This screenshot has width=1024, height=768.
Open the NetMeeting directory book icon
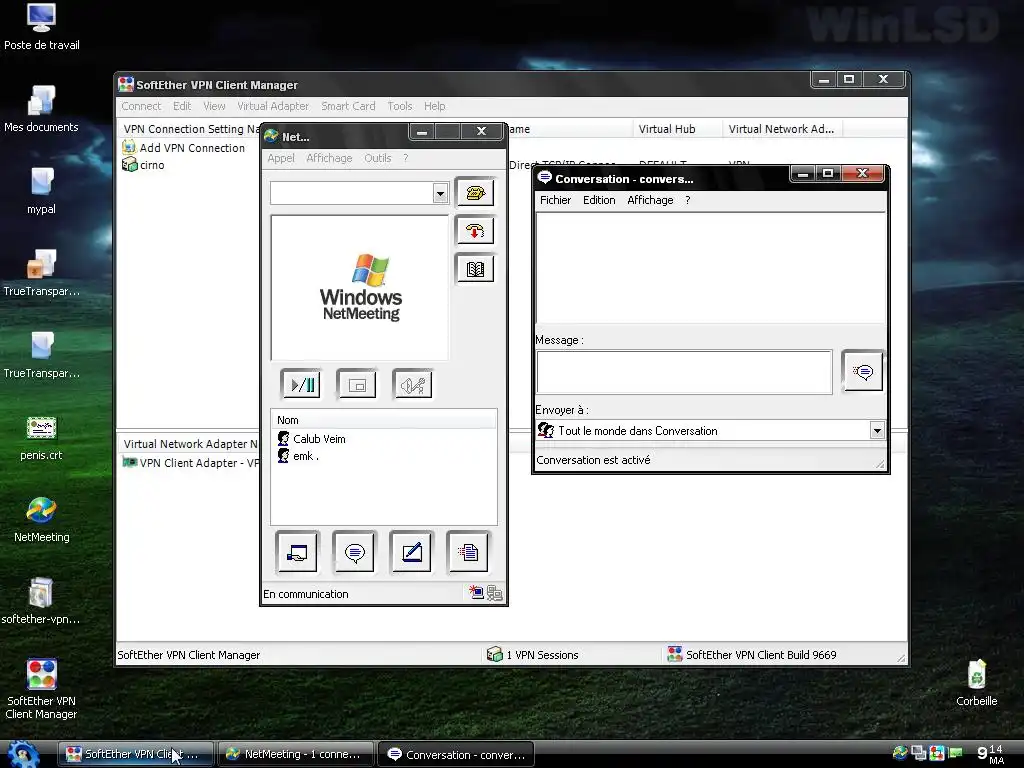pos(475,268)
